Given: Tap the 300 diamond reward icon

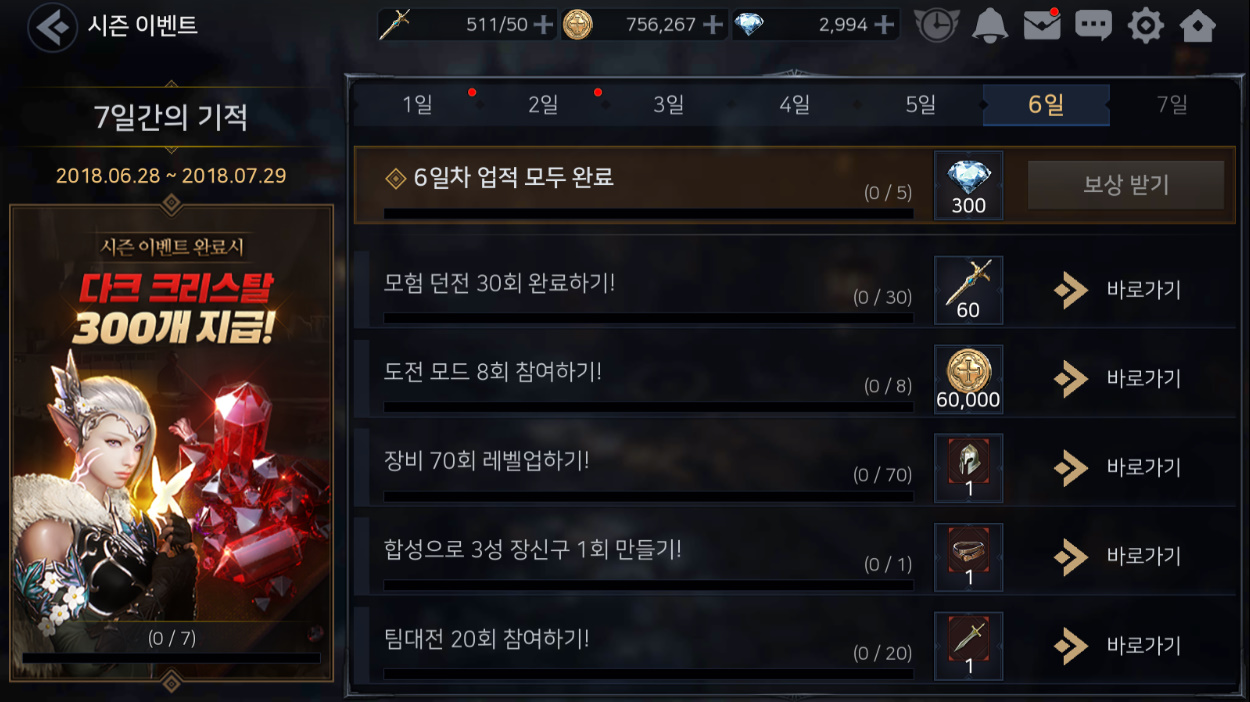Looking at the screenshot, I should pyautogui.click(x=968, y=186).
